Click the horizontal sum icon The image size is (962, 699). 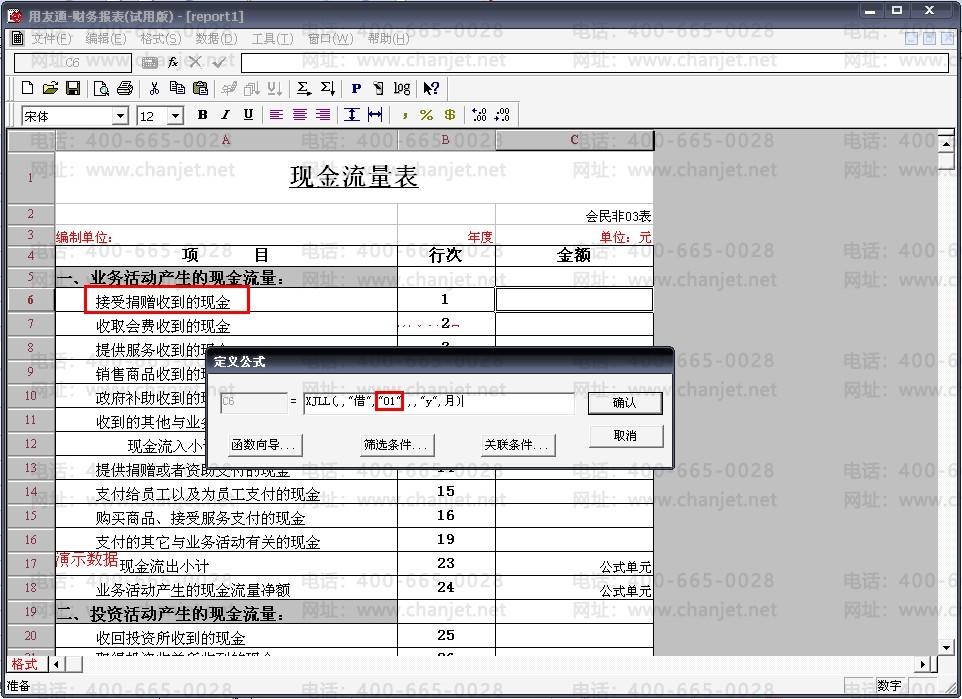[x=304, y=88]
